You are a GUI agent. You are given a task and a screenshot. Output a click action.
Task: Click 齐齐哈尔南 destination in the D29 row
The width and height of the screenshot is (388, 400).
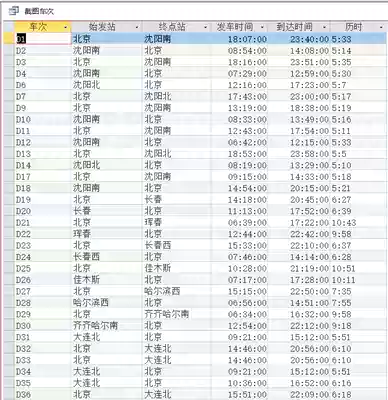(x=167, y=314)
